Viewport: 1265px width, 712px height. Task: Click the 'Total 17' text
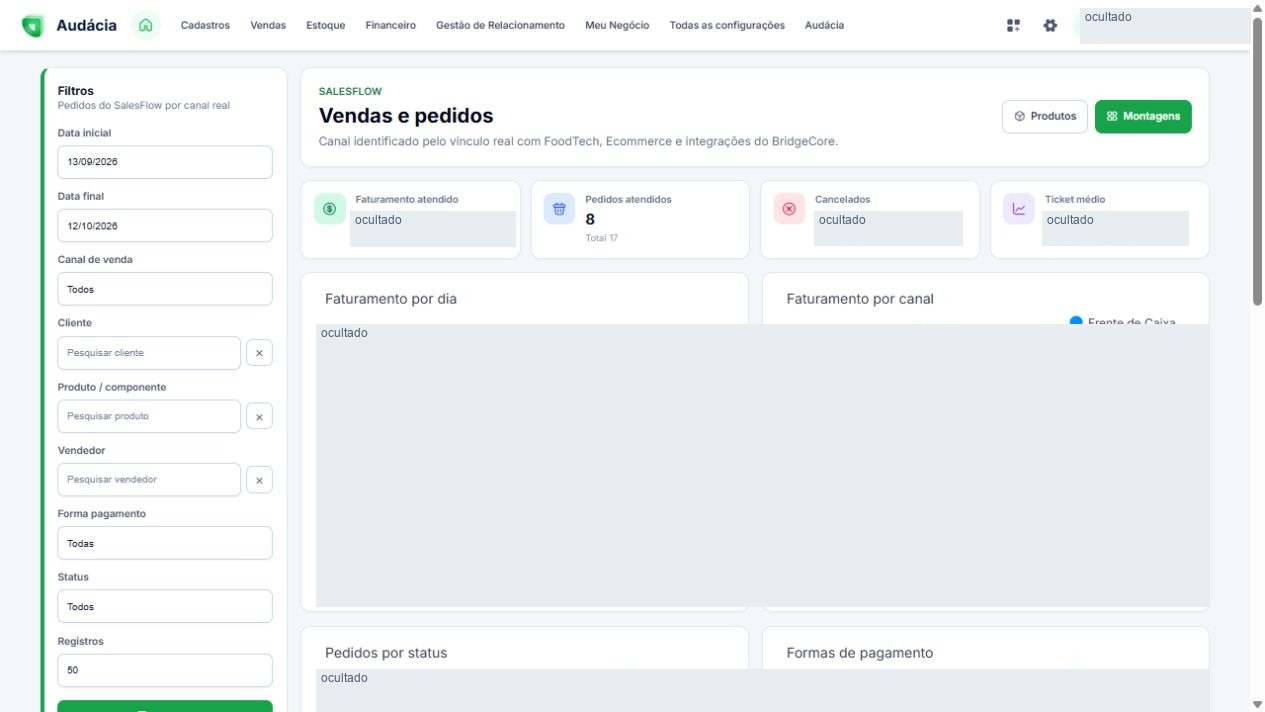(602, 238)
